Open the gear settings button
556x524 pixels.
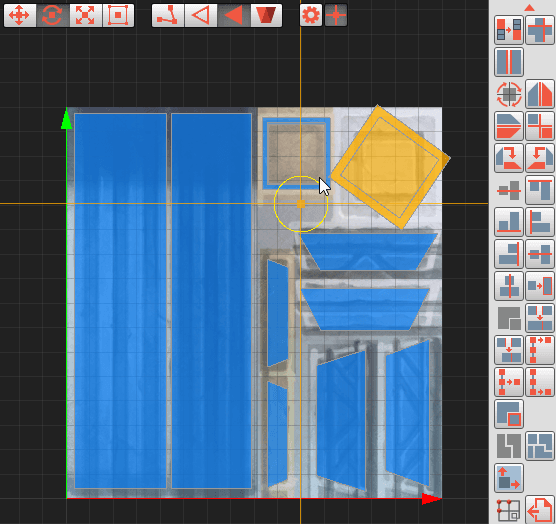pos(311,15)
